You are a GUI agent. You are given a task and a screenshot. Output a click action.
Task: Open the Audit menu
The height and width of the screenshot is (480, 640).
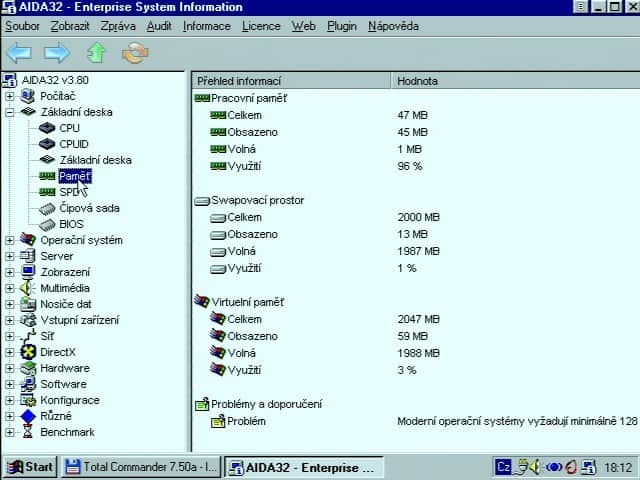coord(159,27)
